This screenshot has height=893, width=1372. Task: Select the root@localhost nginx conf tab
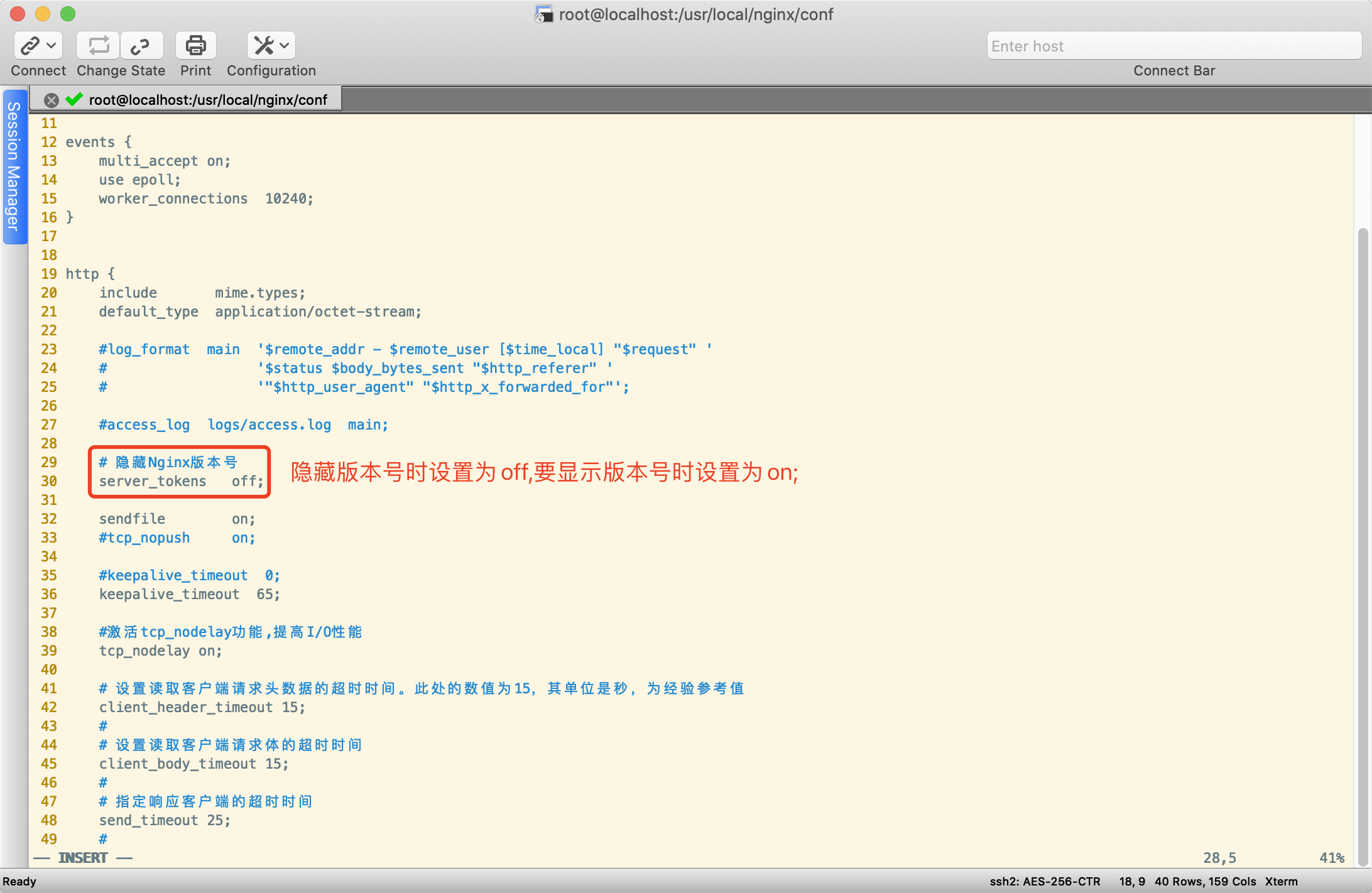click(207, 100)
